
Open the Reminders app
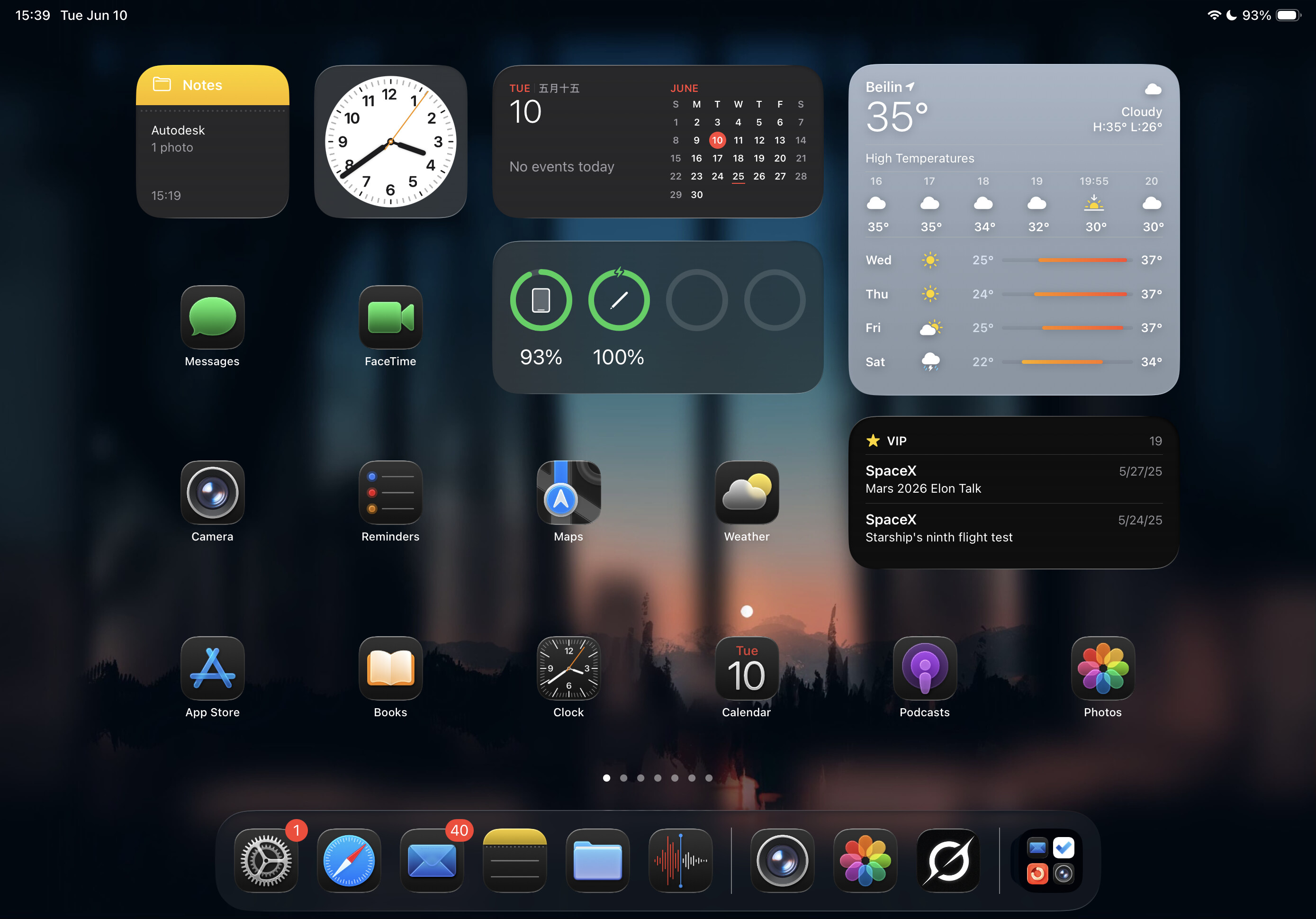tap(390, 493)
